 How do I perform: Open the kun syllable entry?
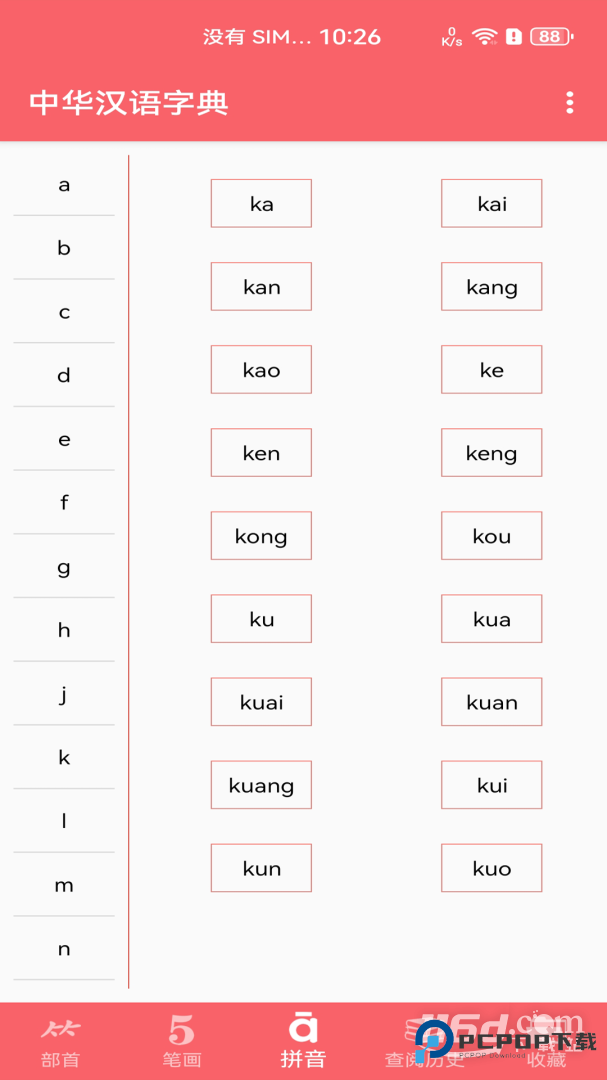tap(261, 867)
